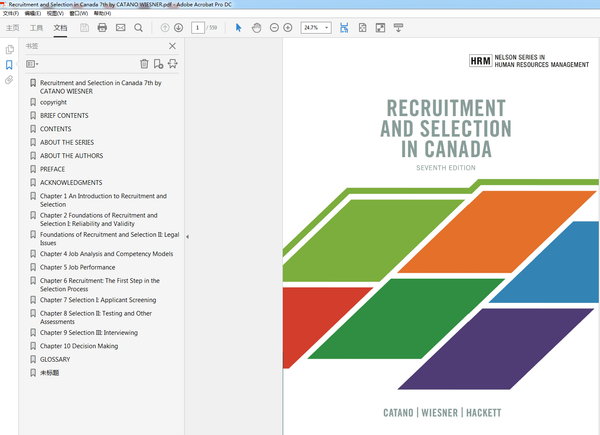Viewport: 600px width, 435px height.
Task: Activate the Hand pan tool
Action: [x=256, y=28]
